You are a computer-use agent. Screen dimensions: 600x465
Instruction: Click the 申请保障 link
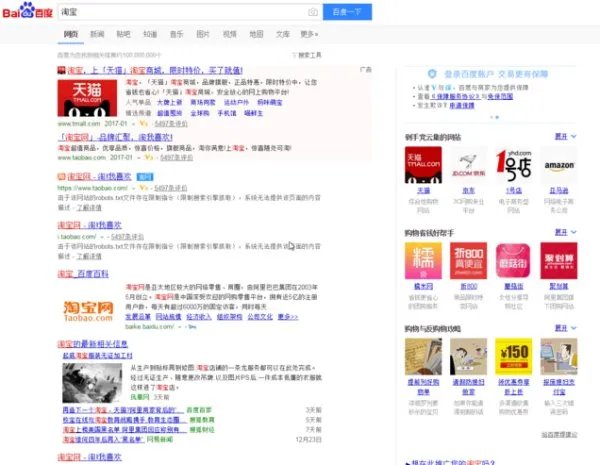coord(462,106)
